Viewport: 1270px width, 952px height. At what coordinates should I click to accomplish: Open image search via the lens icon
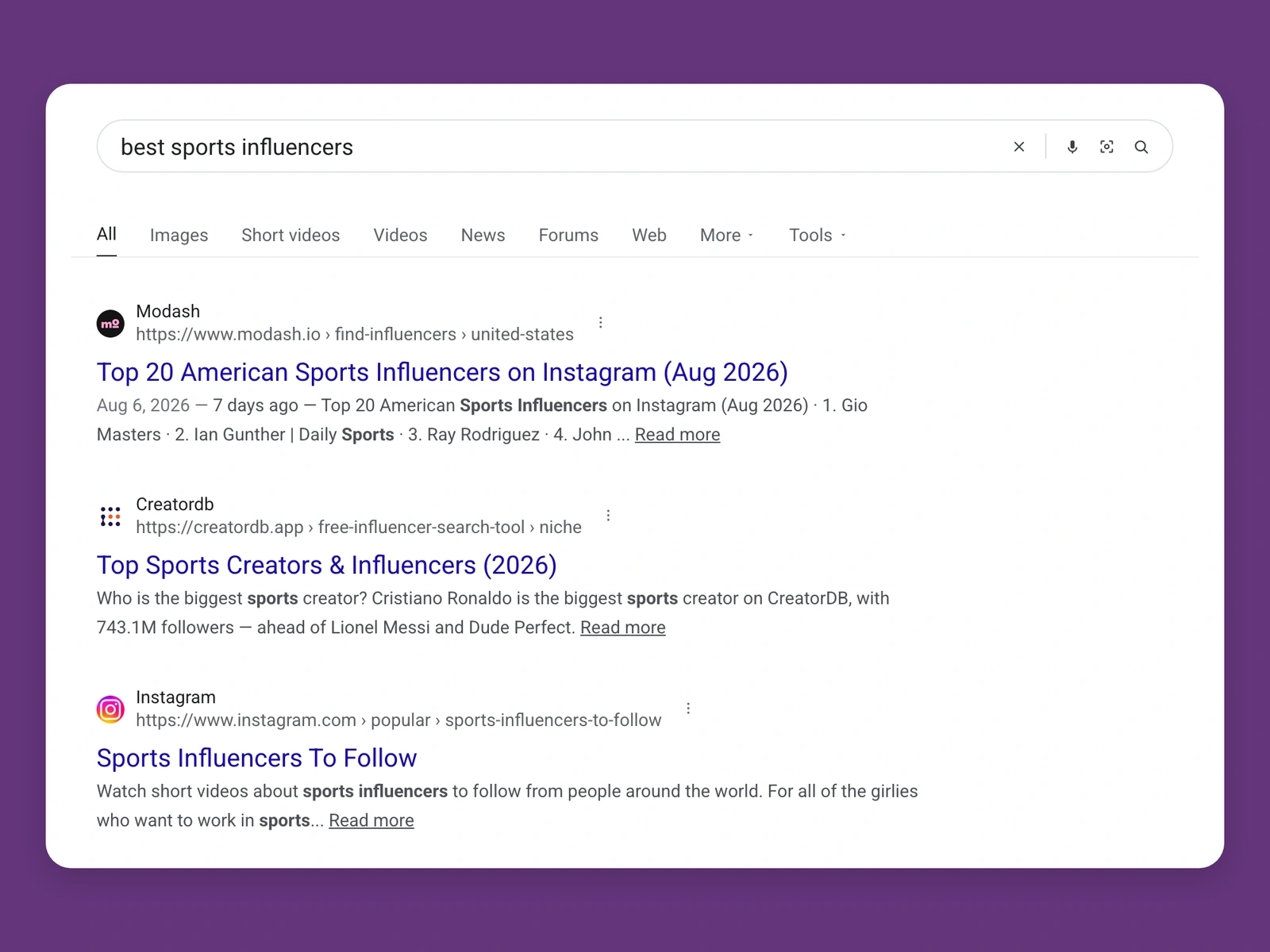coord(1106,147)
